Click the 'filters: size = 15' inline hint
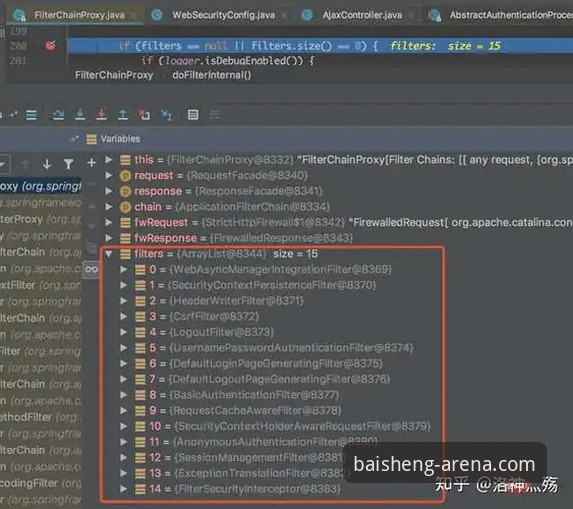 coord(445,46)
